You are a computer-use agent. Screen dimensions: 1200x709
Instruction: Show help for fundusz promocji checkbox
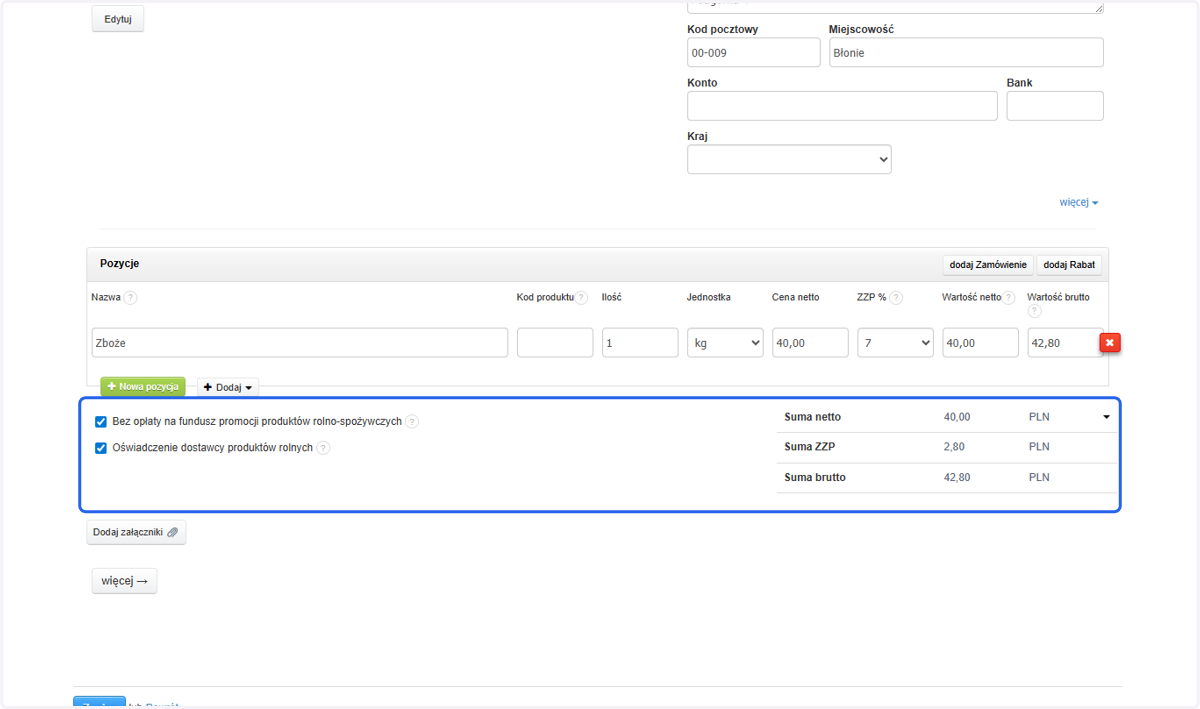(412, 422)
